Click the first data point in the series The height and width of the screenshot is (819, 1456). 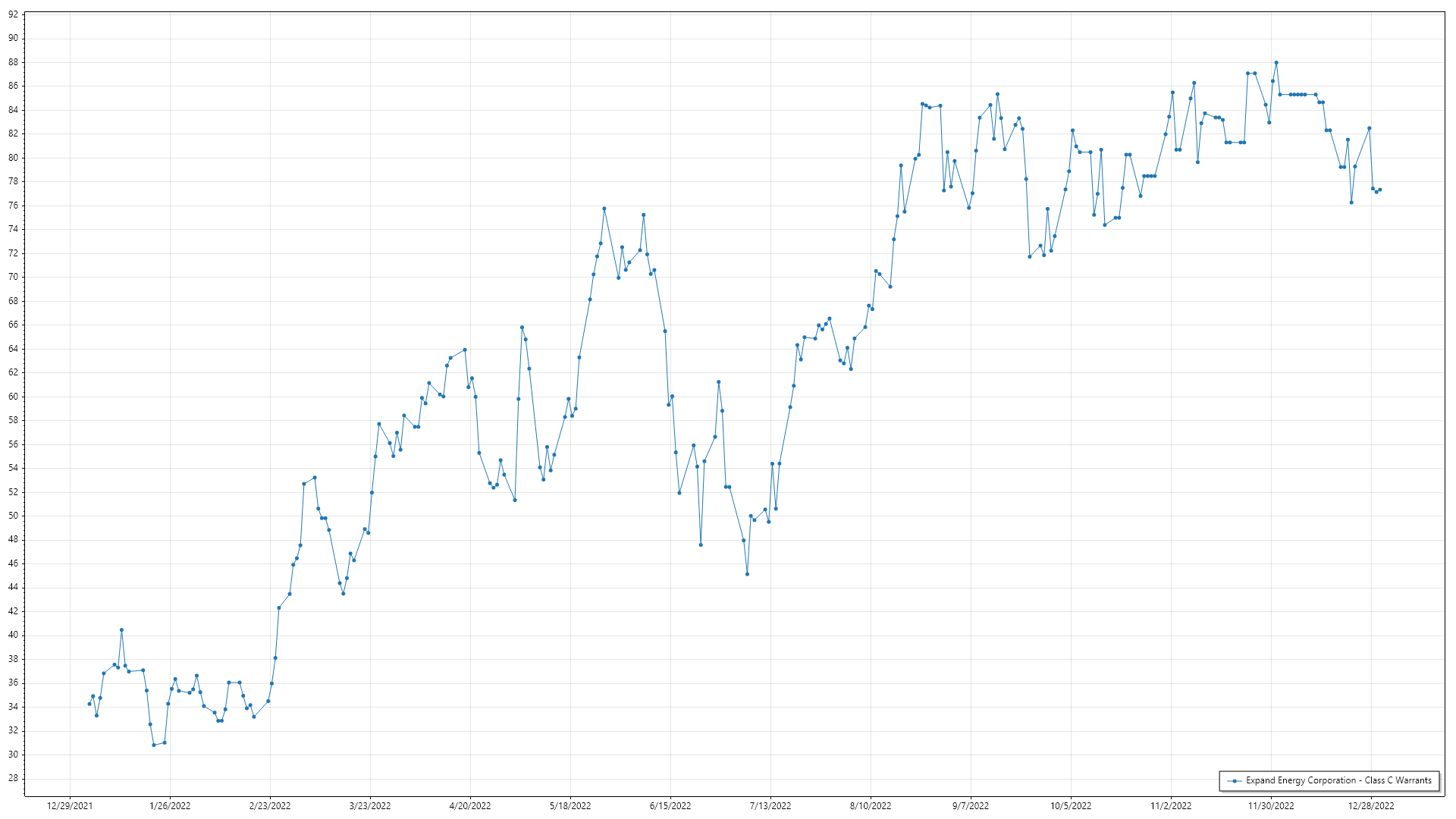point(89,704)
